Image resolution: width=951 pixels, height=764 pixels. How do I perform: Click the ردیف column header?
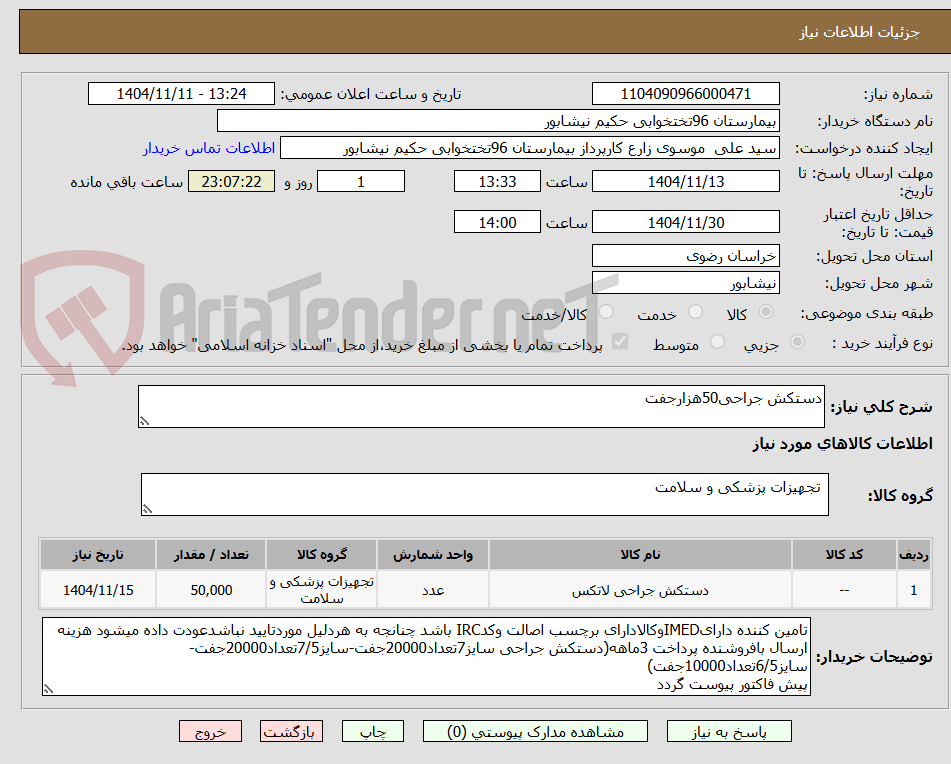[914, 554]
